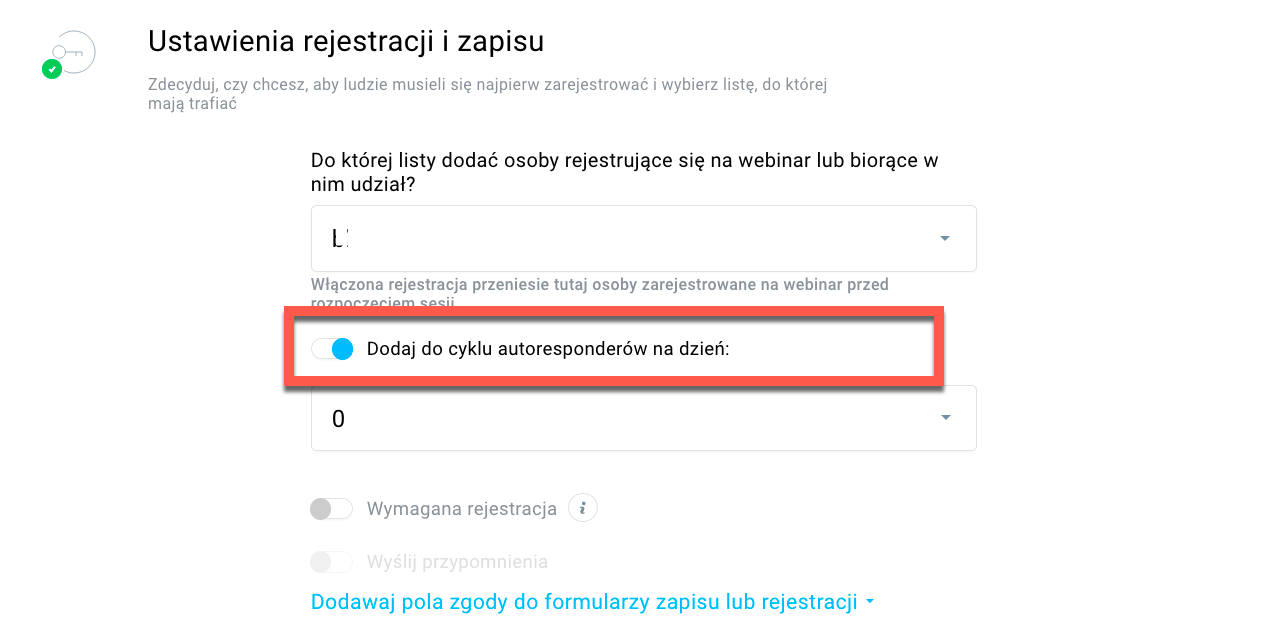Click the Wymagana rejestracja label text

(462, 509)
